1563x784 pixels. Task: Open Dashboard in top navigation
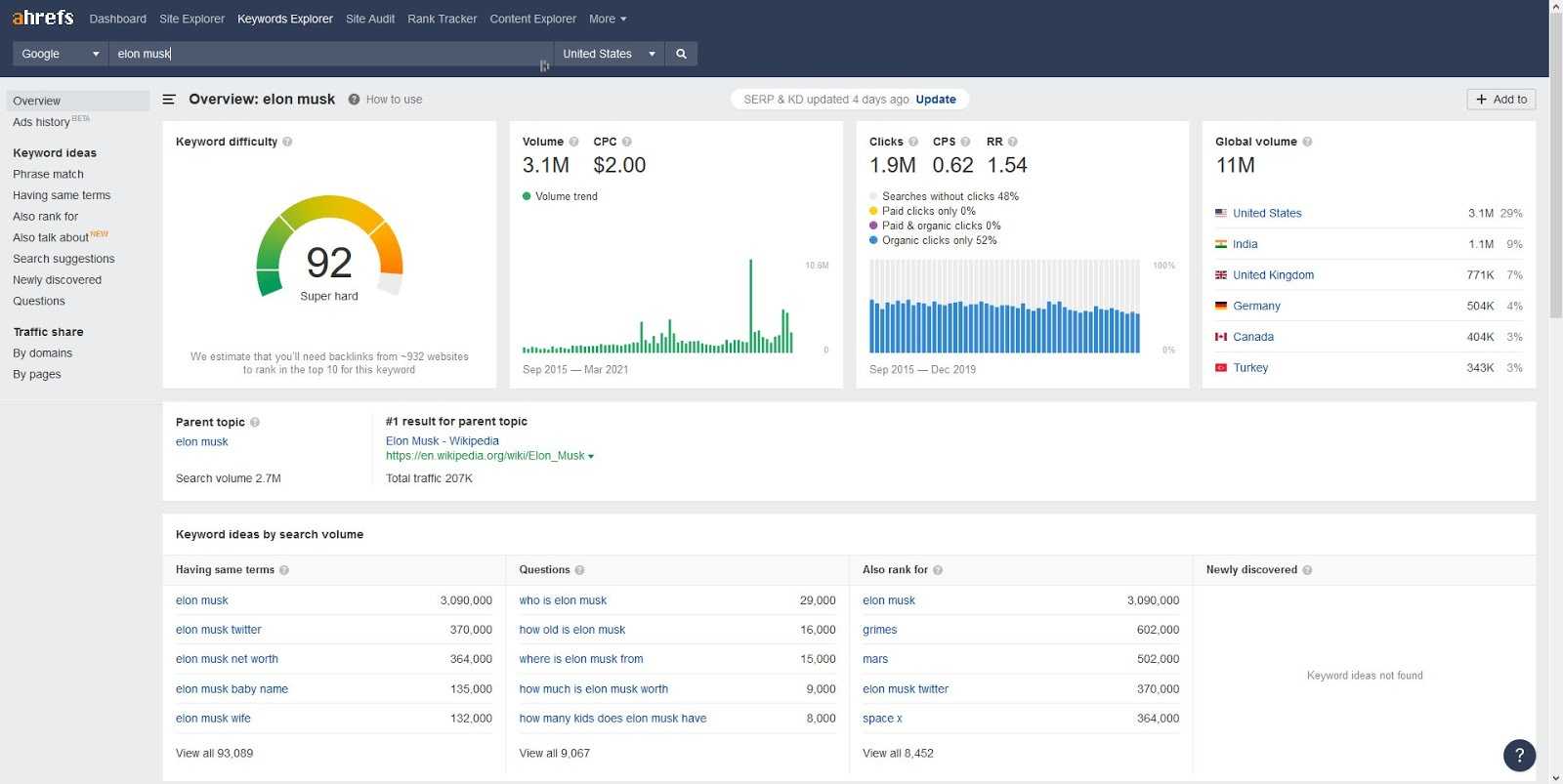click(x=118, y=19)
